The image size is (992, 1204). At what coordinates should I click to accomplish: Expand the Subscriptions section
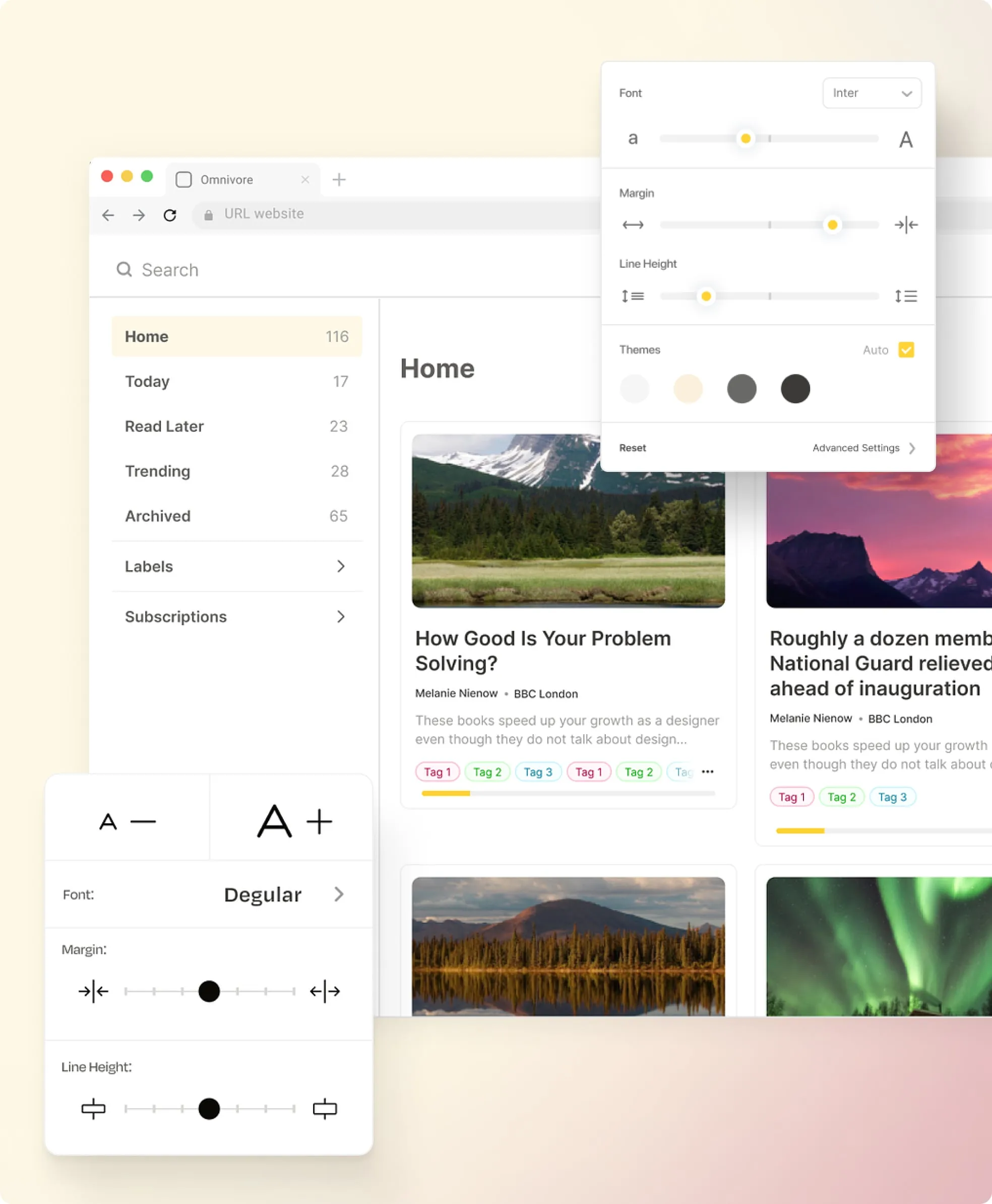pos(236,617)
